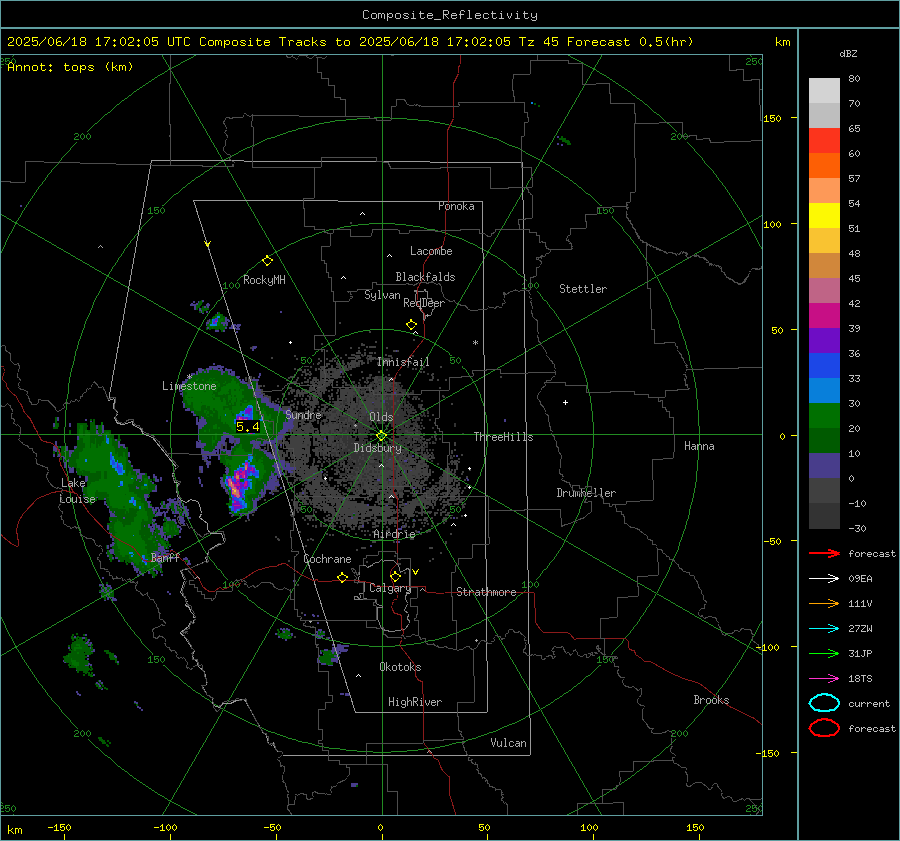
Task: Click the RockyMH location label
Action: (264, 280)
